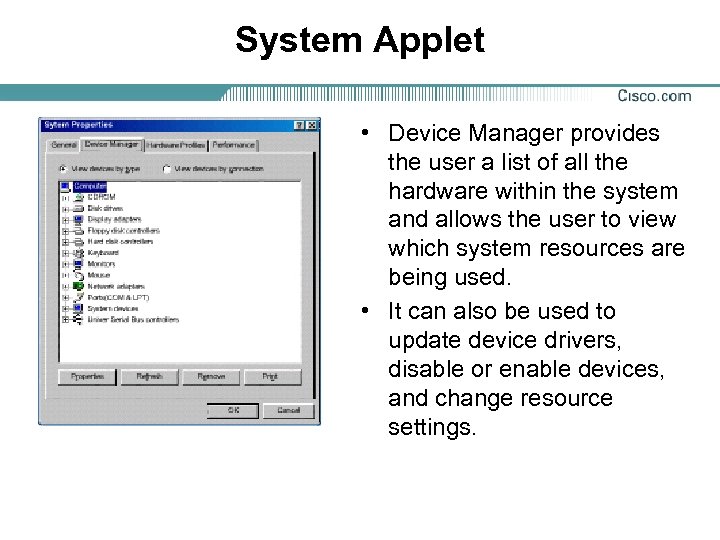Dismiss dialog with the Cancel button
720x540 pixels.
coord(288,410)
